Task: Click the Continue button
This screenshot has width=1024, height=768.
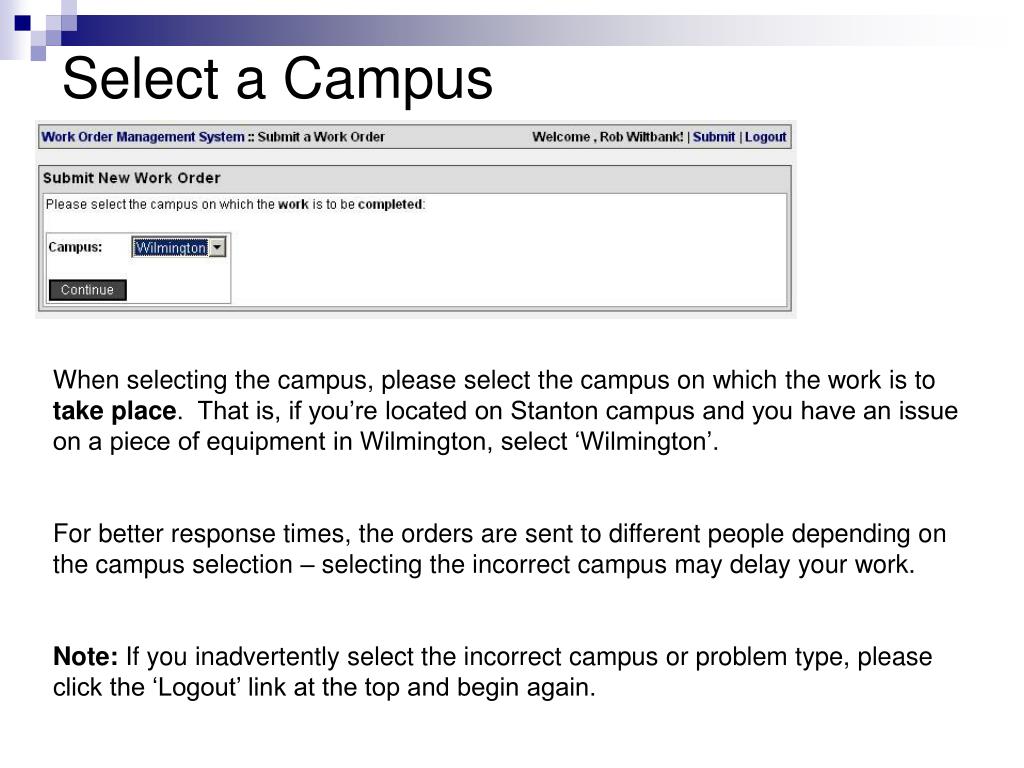Action: click(88, 290)
